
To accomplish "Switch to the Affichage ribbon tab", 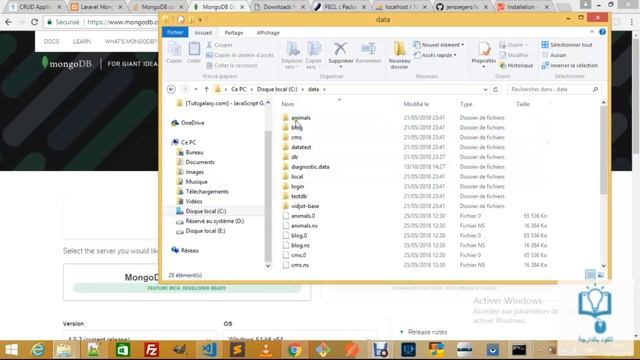I will pos(268,33).
